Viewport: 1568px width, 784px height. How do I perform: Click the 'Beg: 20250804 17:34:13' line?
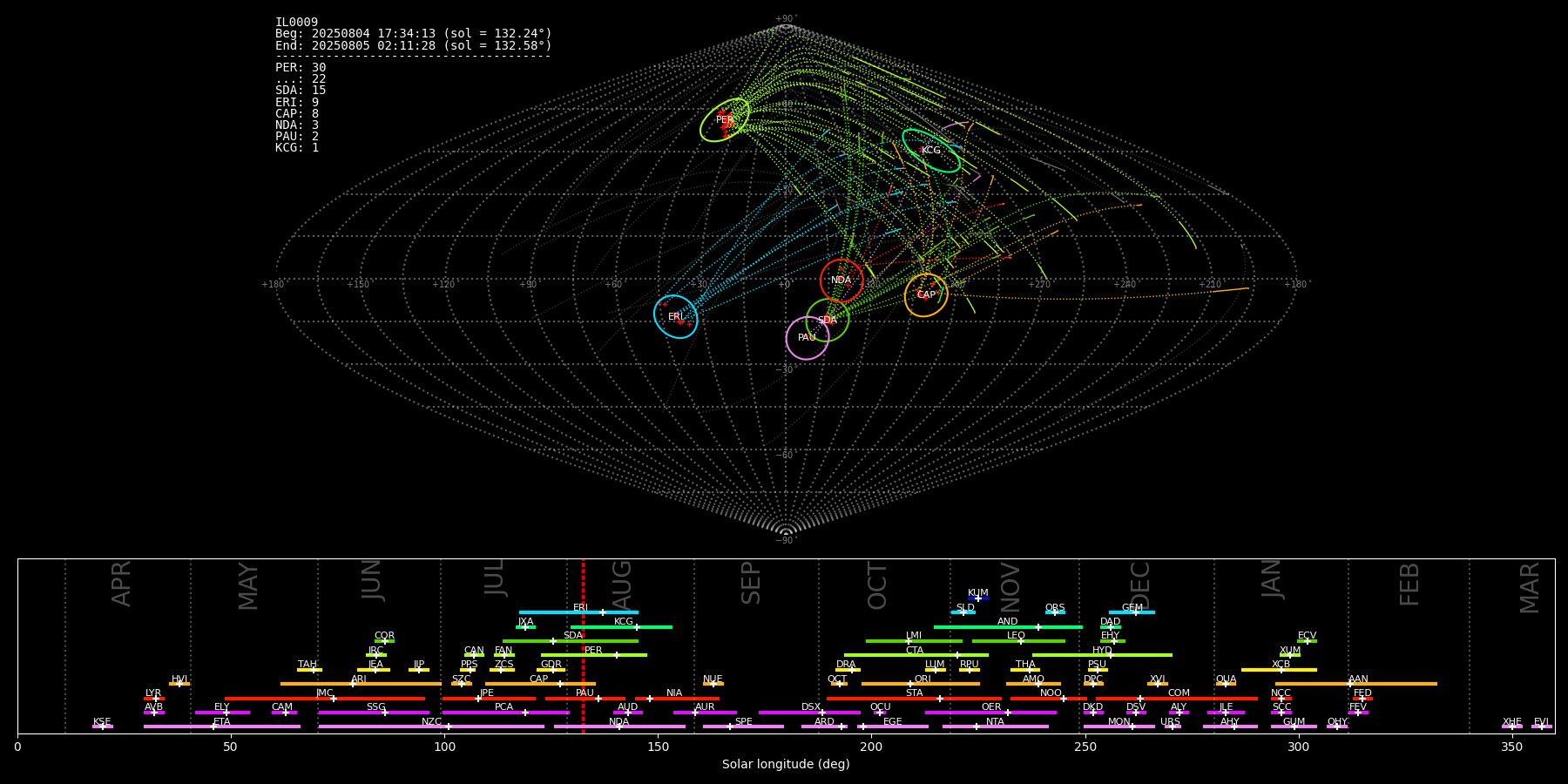pyautogui.click(x=414, y=34)
